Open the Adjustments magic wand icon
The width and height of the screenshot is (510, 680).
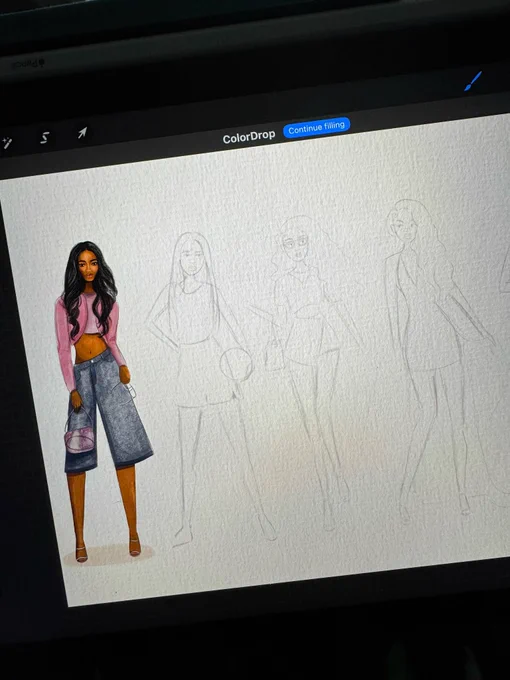coord(7,142)
